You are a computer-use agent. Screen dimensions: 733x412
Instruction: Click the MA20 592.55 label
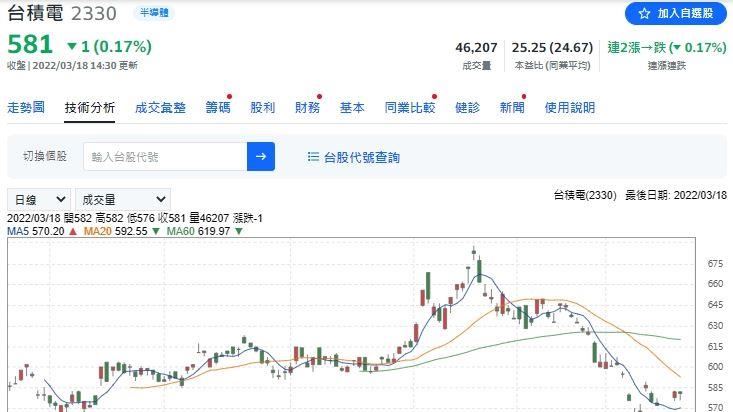click(115, 231)
